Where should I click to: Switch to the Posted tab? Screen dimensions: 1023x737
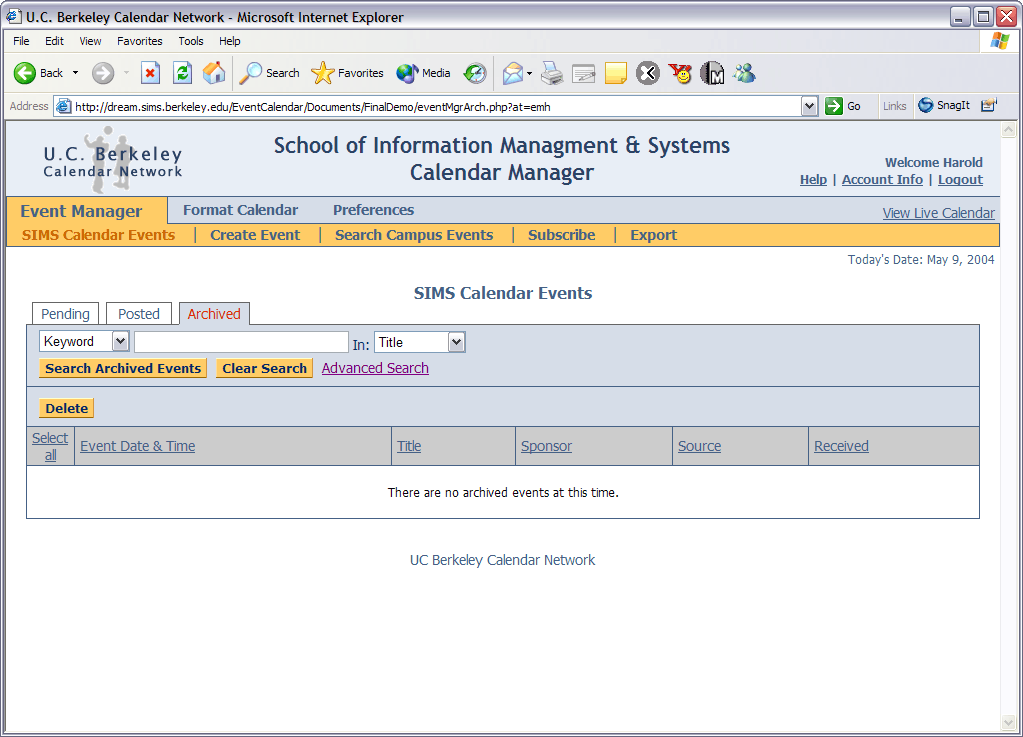138,314
